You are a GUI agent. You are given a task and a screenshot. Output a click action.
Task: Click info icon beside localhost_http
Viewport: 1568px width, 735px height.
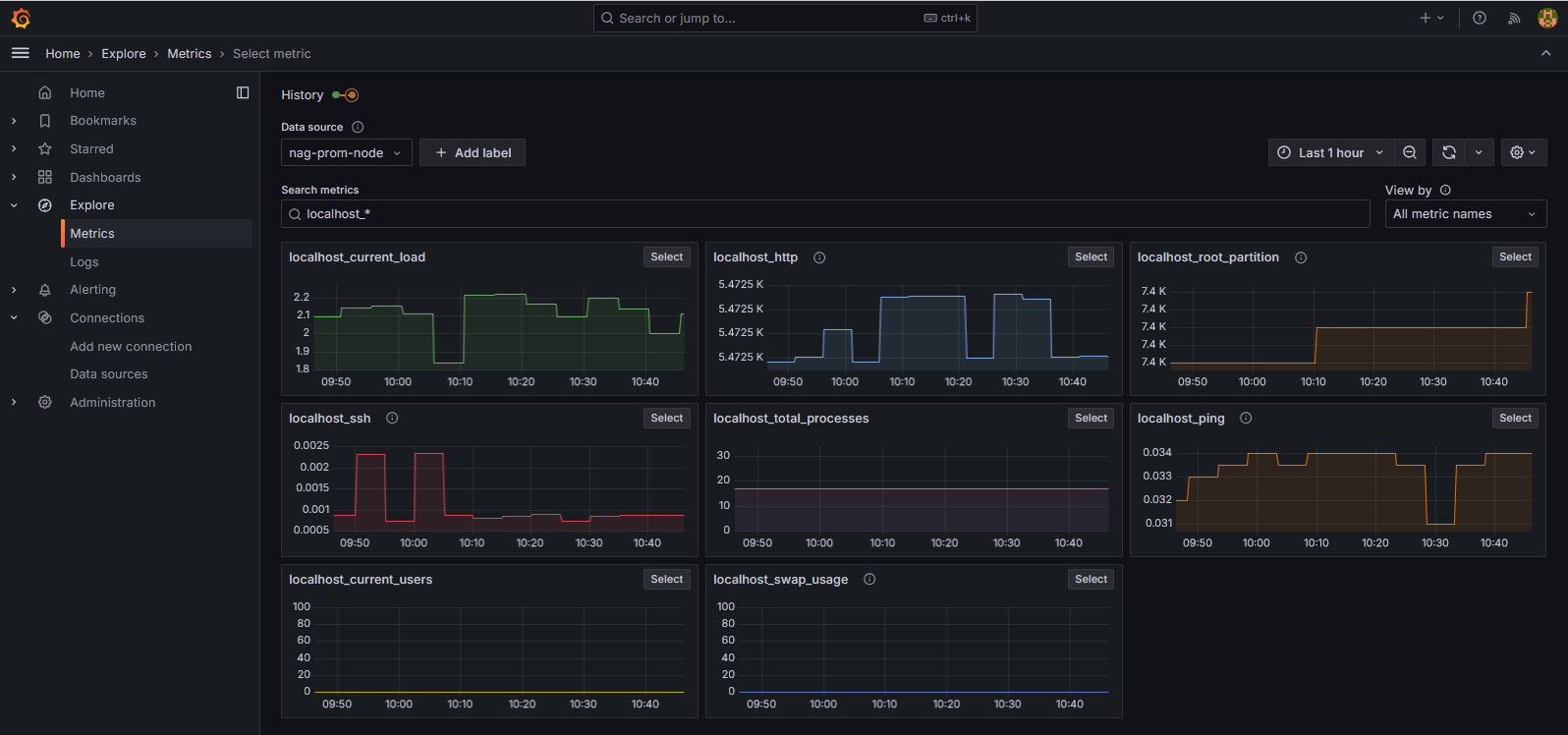tap(819, 257)
